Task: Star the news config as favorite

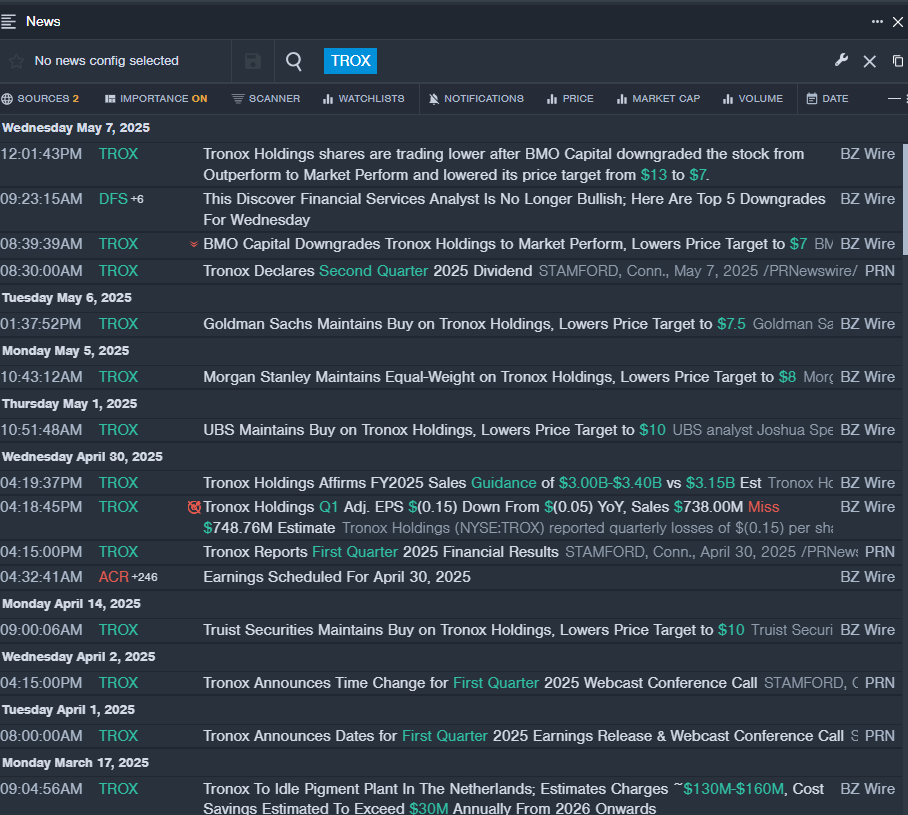Action: click(16, 61)
